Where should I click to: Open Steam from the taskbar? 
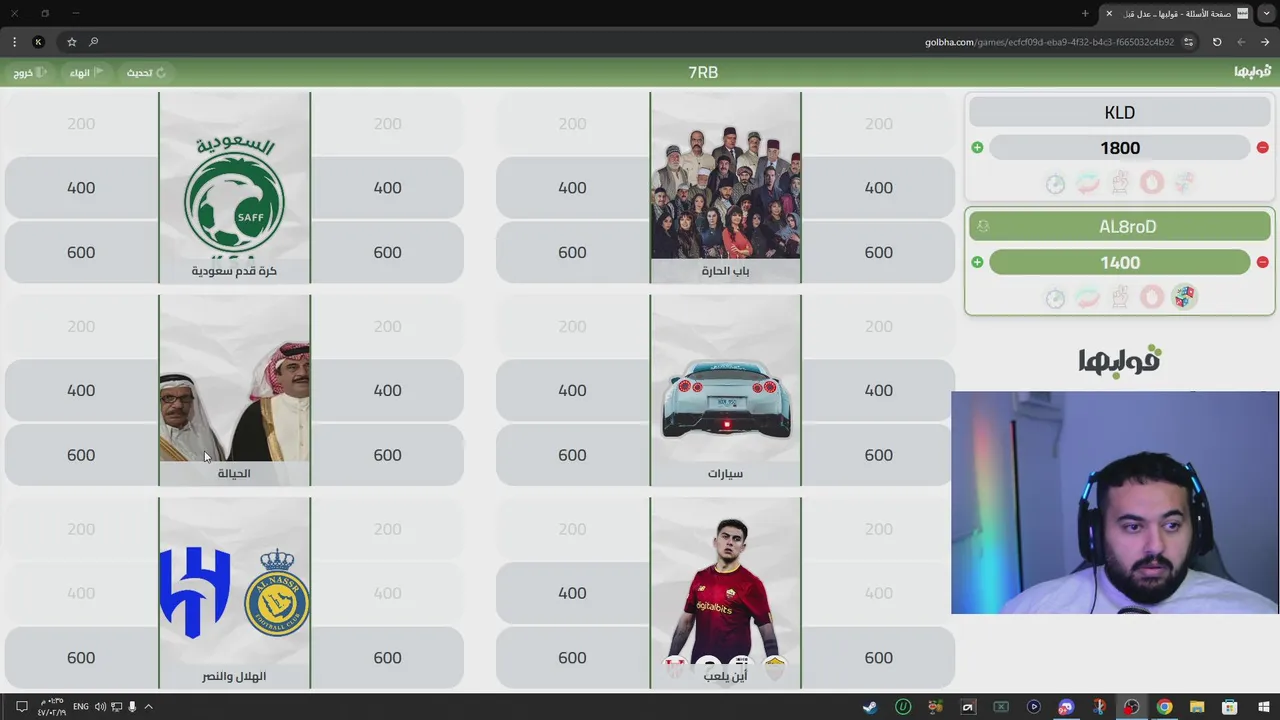[870, 707]
